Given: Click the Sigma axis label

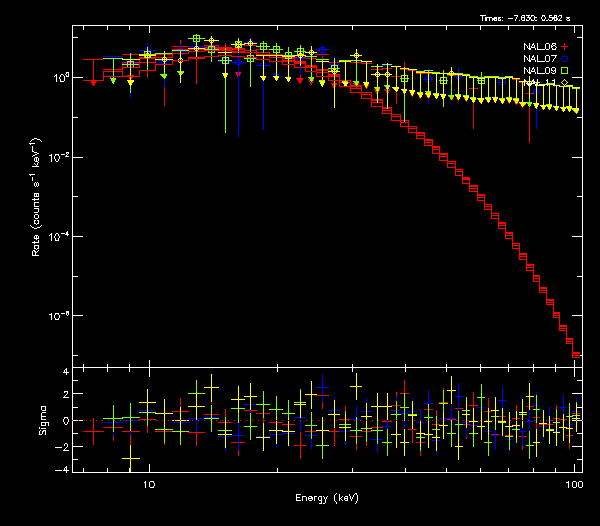Looking at the screenshot, I should coord(41,420).
